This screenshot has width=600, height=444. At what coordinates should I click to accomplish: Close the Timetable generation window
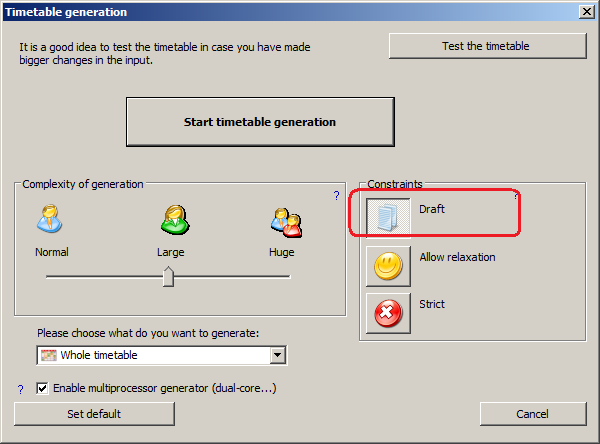pos(586,12)
